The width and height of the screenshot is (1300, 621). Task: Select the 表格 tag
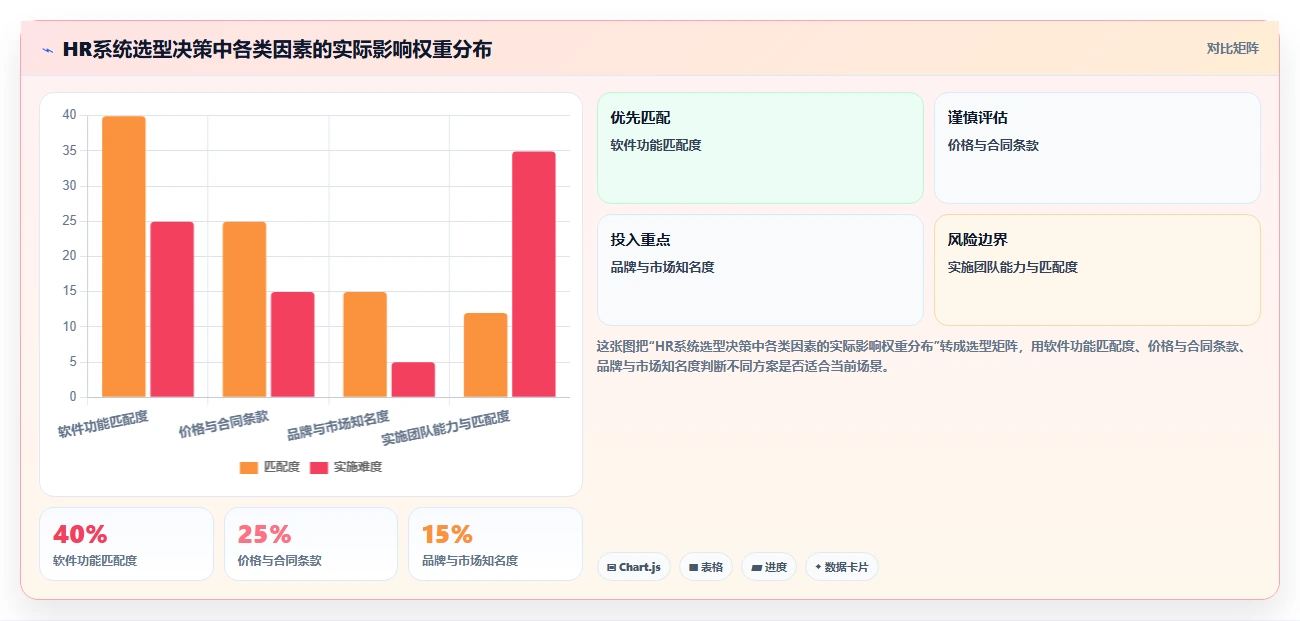coord(706,567)
